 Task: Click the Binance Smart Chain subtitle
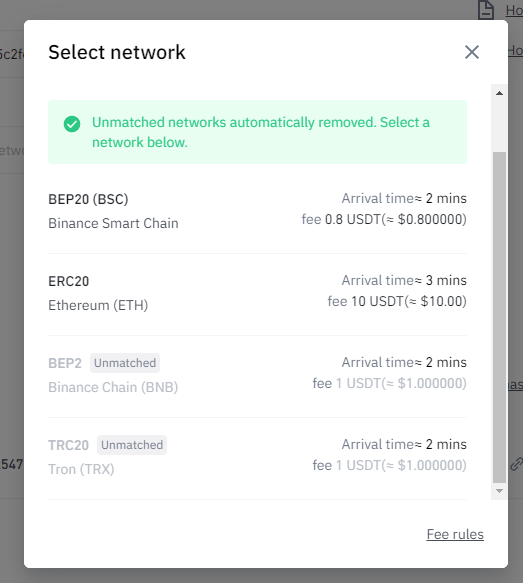113,223
